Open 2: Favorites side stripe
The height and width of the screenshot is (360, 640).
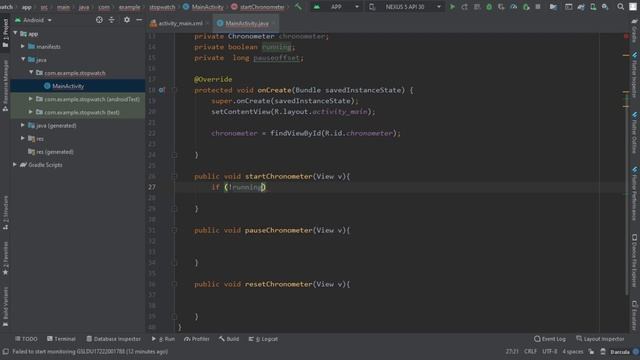coord(5,258)
